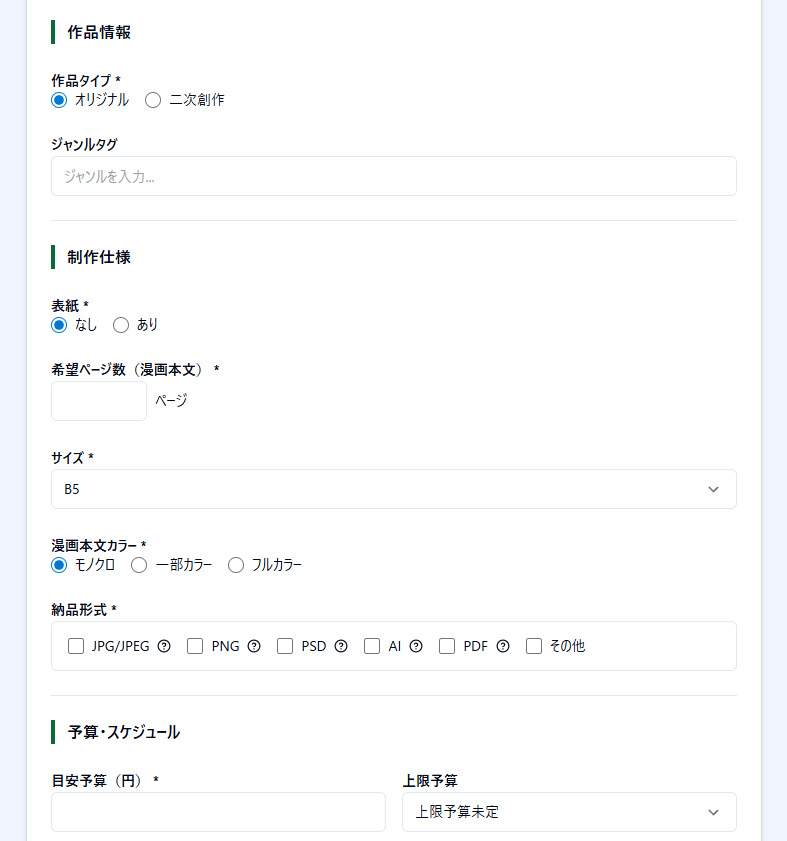Viewport: 787px width, 841px height.
Task: Click help icon next to JPG/JPEG
Action: pyautogui.click(x=164, y=646)
